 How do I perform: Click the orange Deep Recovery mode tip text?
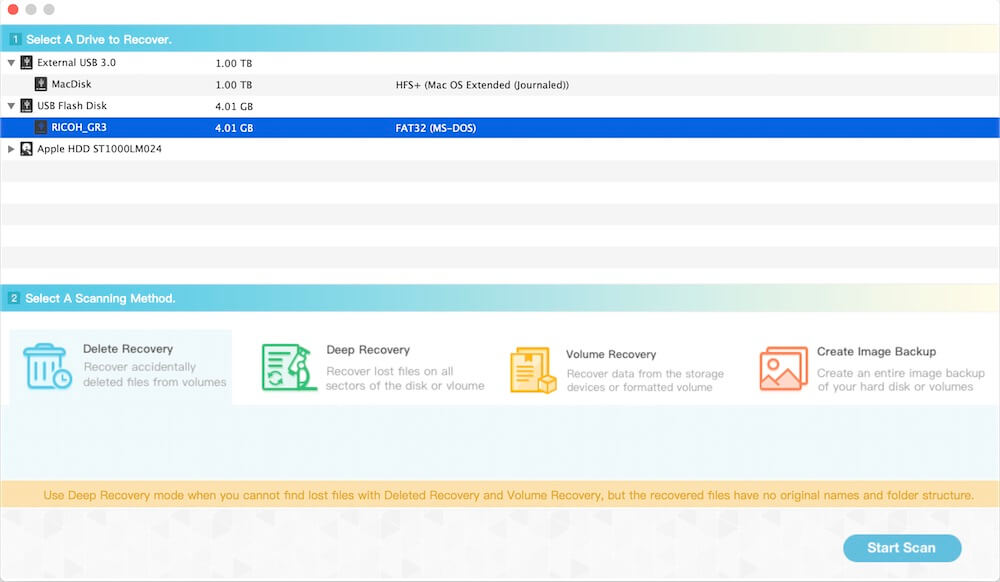pyautogui.click(x=508, y=495)
